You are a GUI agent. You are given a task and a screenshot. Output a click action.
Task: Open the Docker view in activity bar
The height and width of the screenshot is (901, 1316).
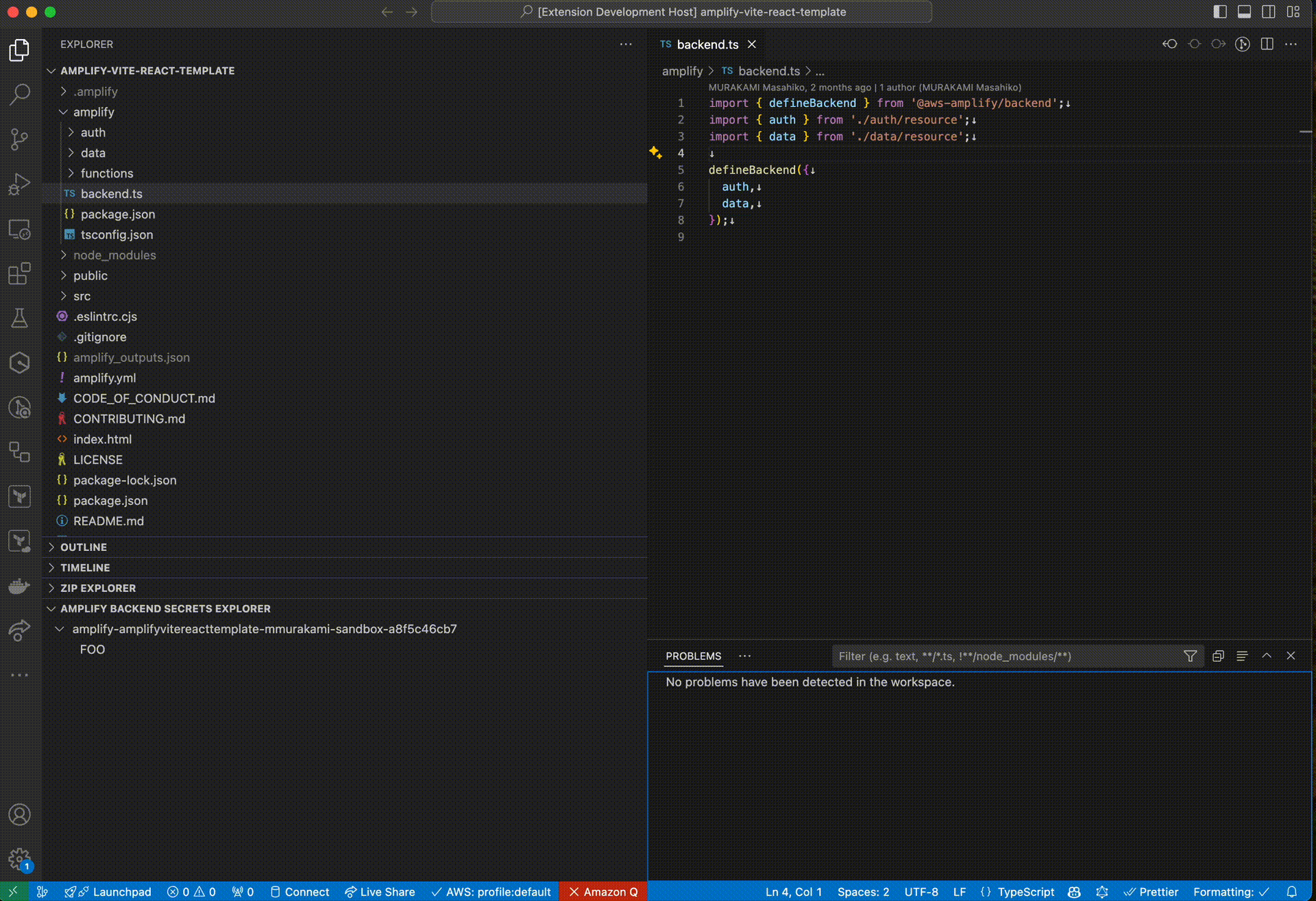(20, 586)
